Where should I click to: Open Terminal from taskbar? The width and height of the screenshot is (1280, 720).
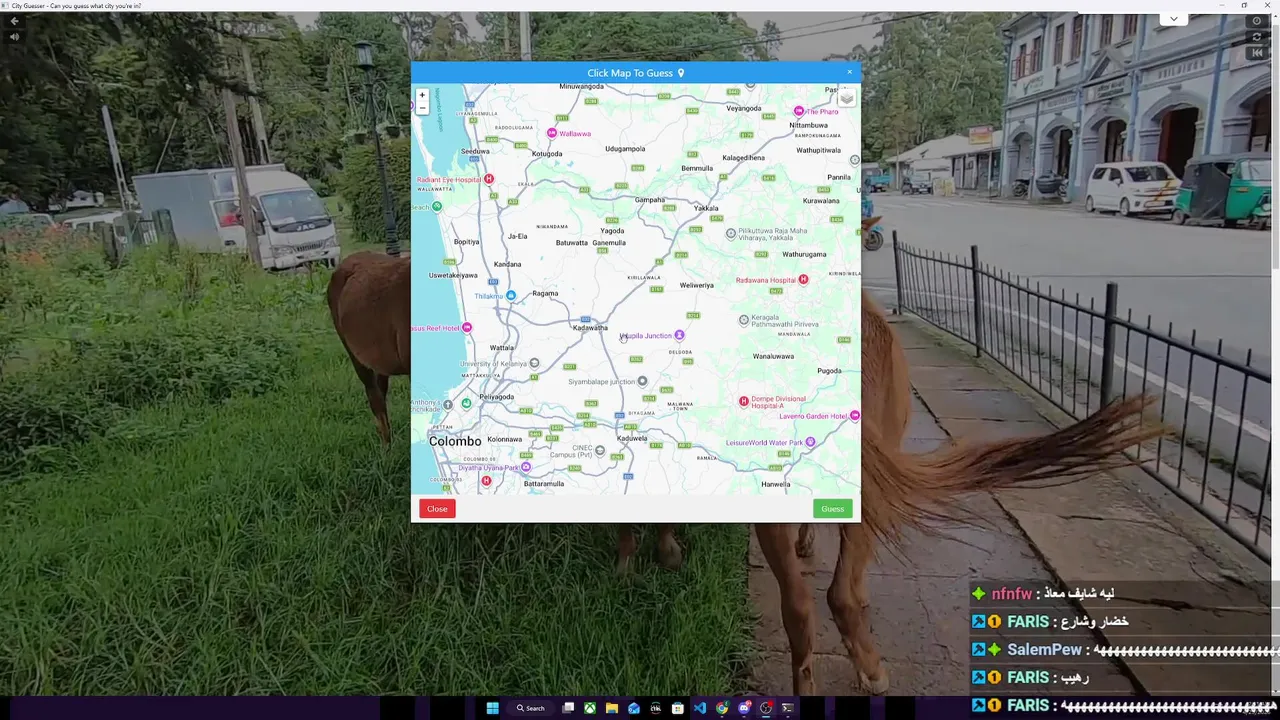click(x=788, y=708)
